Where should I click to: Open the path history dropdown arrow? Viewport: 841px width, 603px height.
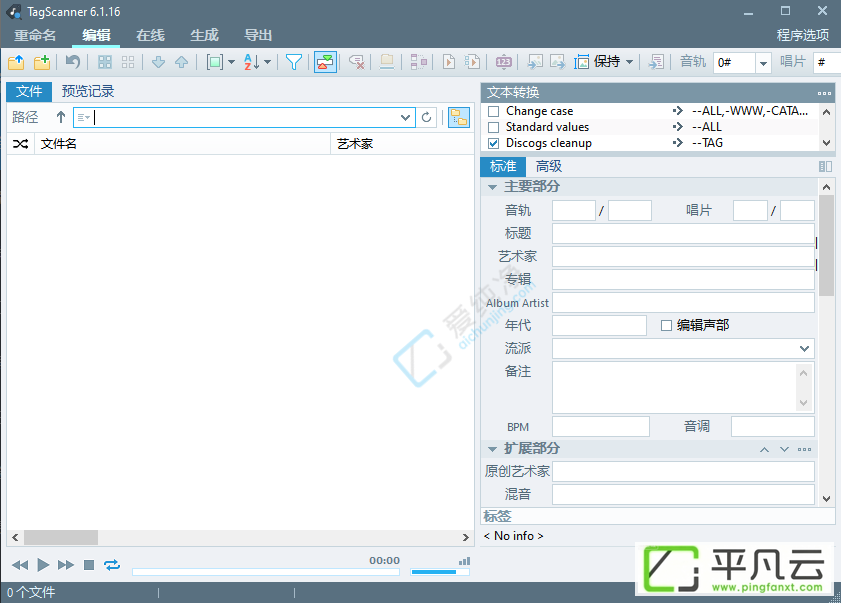pyautogui.click(x=405, y=117)
